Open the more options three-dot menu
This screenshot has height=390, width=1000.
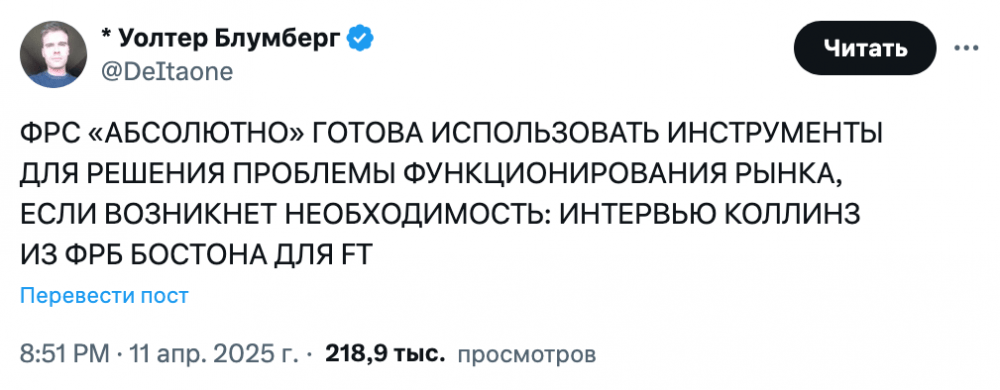tap(966, 48)
